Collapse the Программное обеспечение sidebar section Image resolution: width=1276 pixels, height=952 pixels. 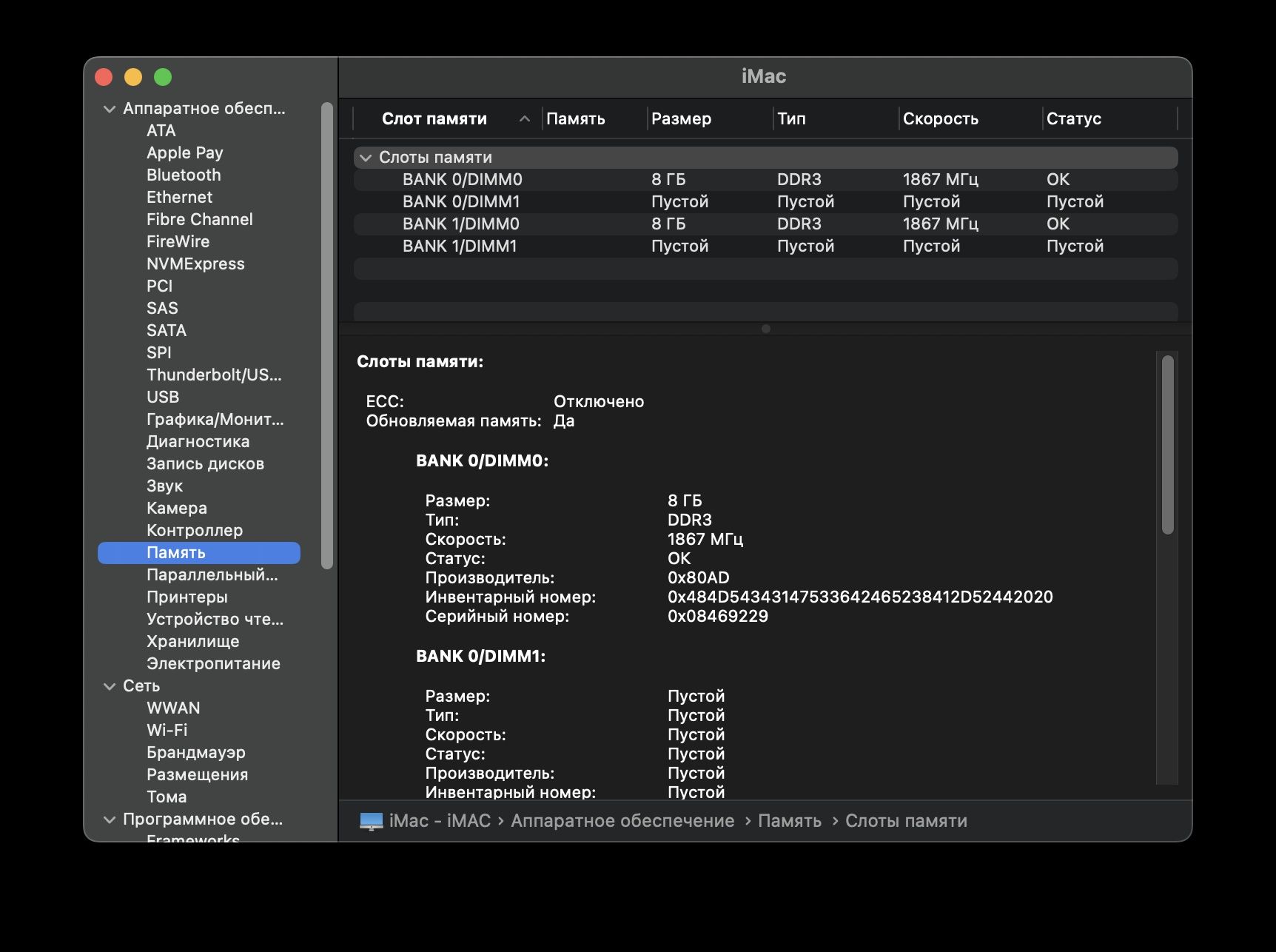110,819
